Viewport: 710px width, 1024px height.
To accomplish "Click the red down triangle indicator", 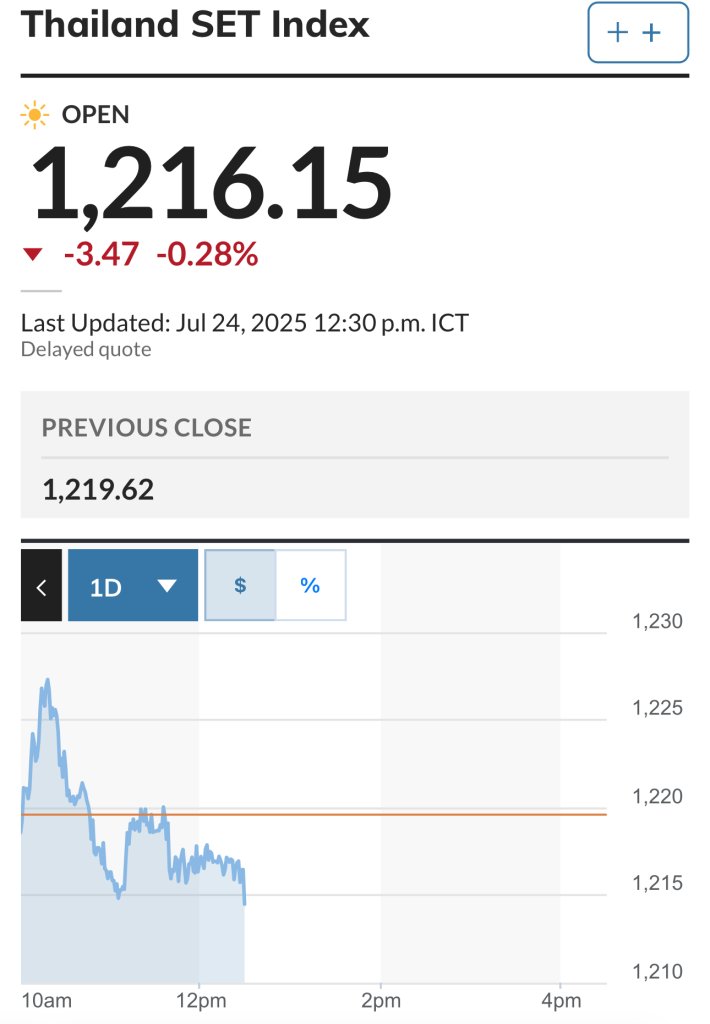I will (33, 254).
